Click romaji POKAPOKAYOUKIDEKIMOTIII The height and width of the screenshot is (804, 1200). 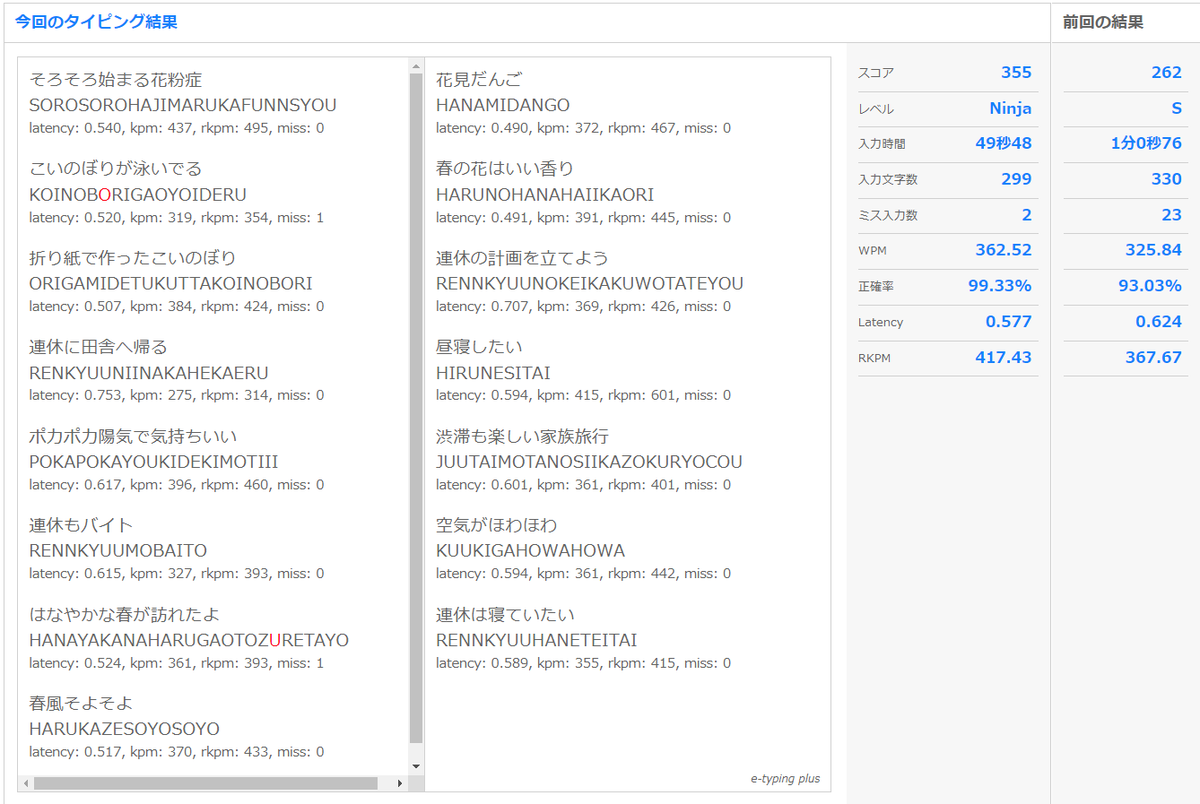click(154, 462)
